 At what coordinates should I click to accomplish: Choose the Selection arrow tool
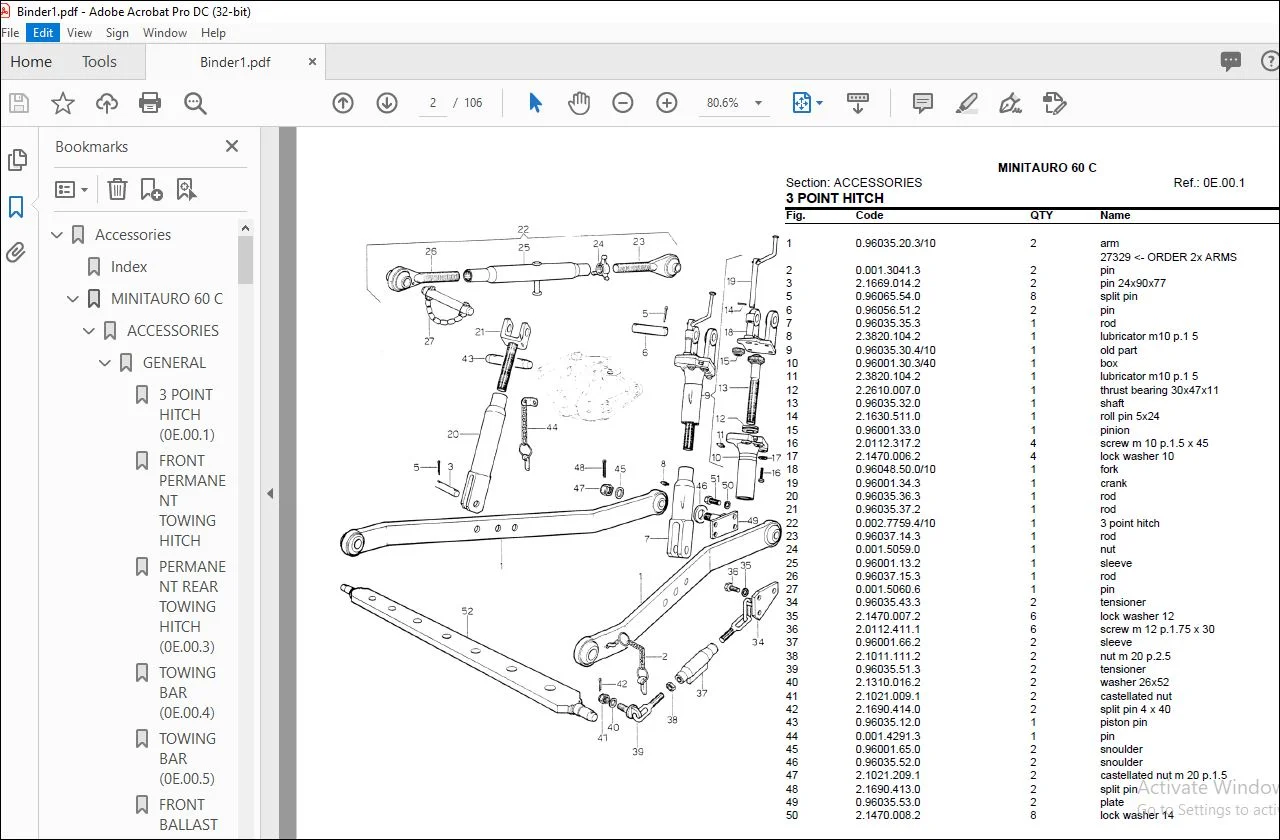coord(535,103)
